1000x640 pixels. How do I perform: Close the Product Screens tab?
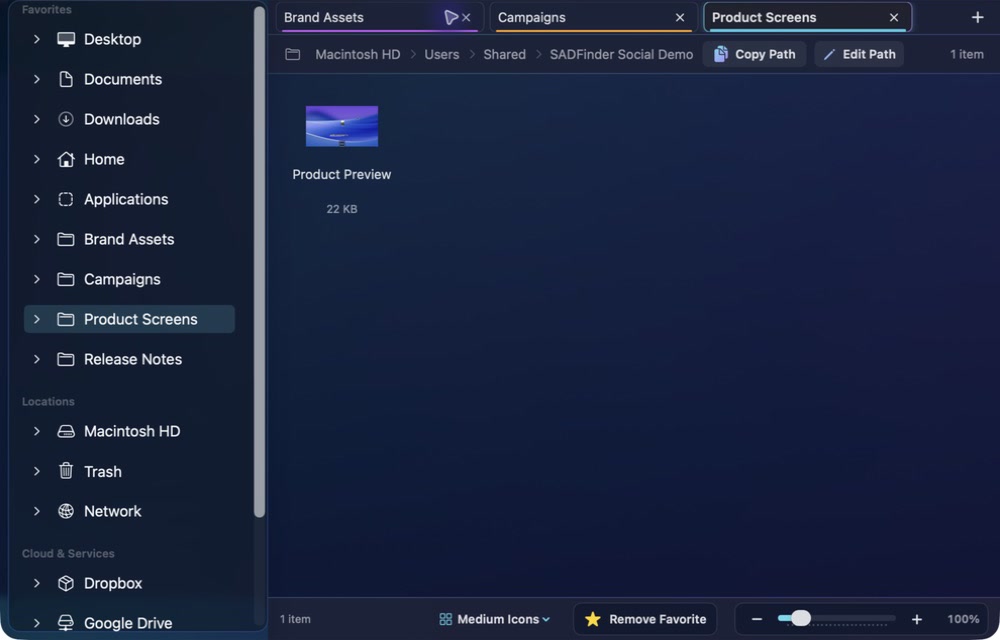click(x=893, y=18)
